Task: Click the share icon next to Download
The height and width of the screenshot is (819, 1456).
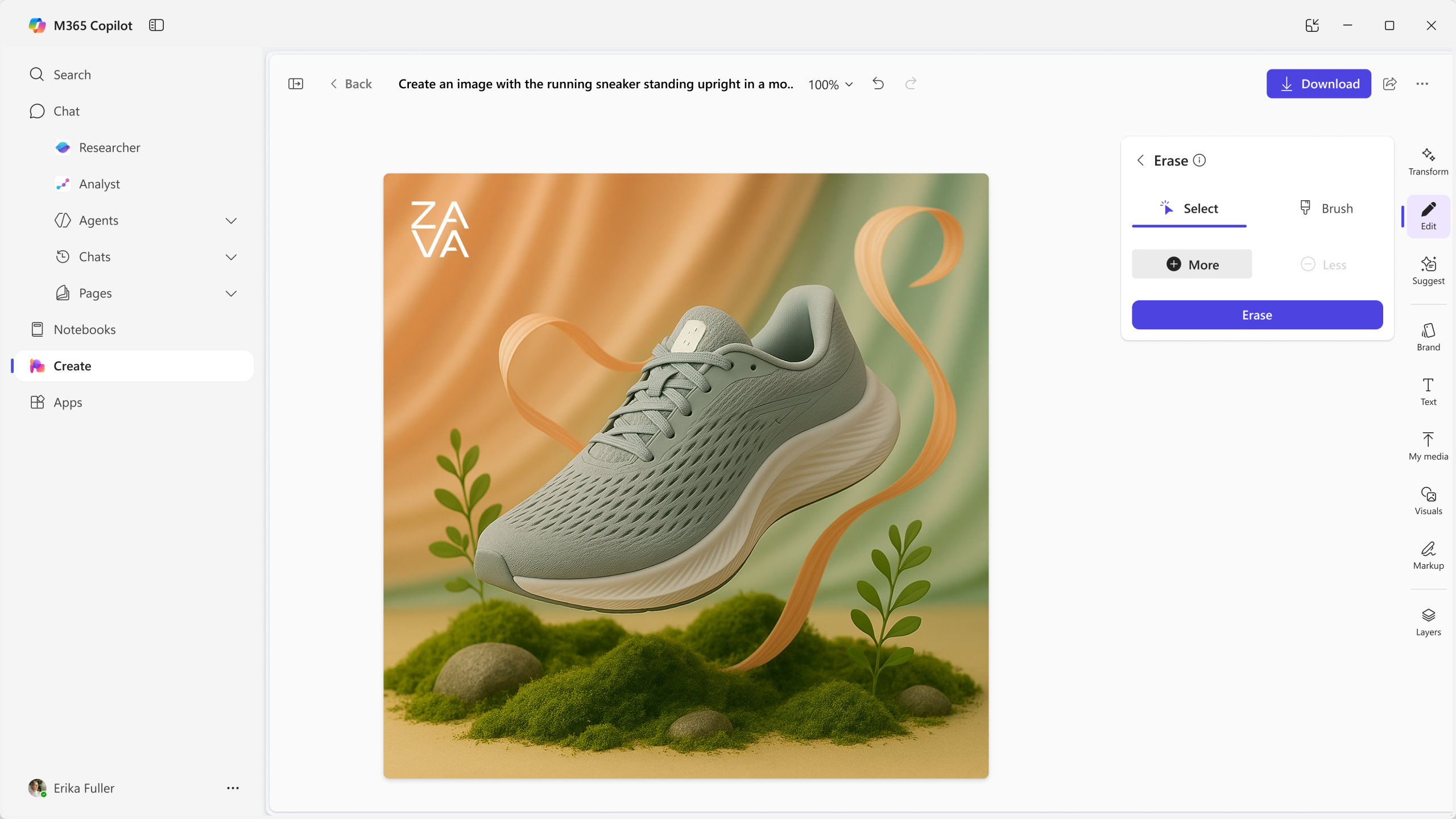Action: point(1389,84)
